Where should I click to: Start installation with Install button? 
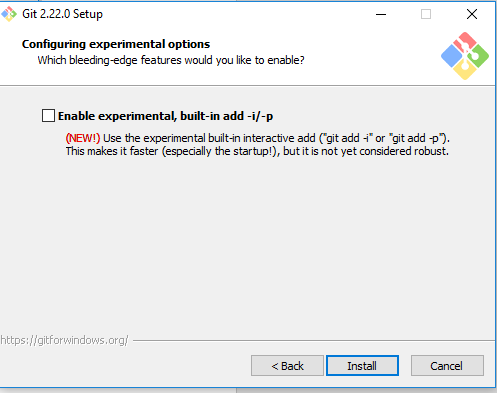pyautogui.click(x=362, y=366)
